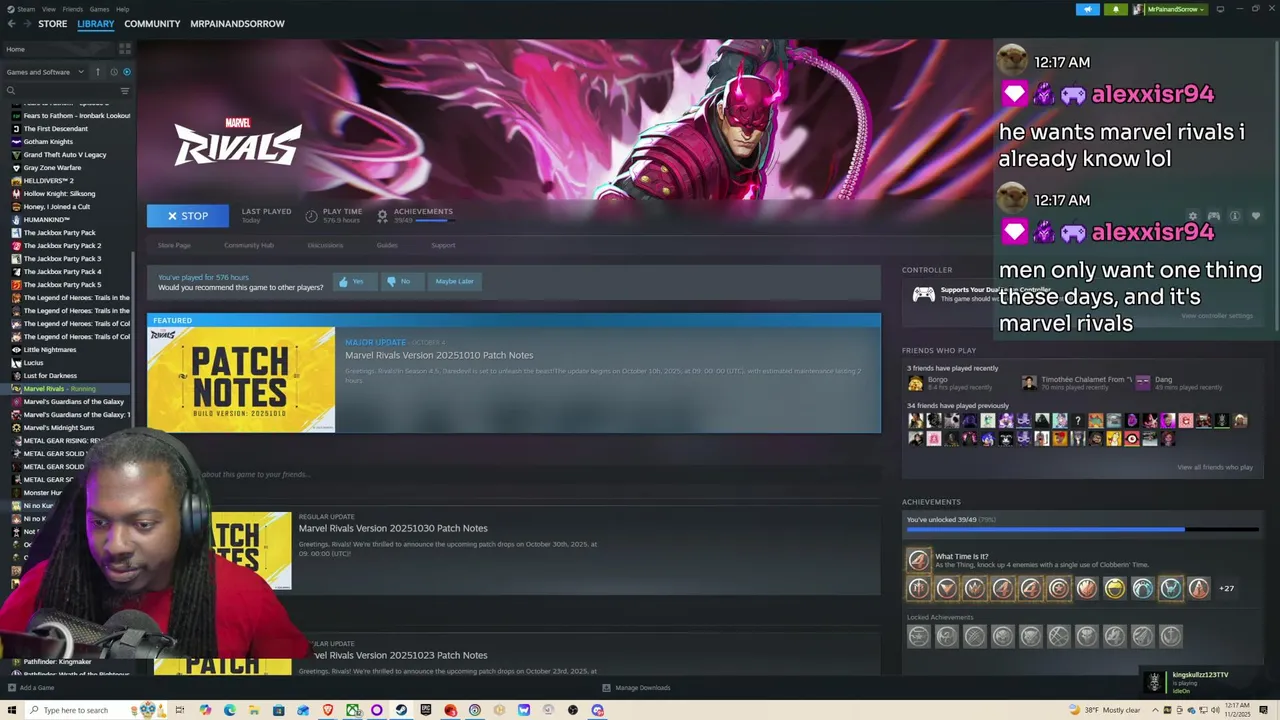This screenshot has height=720, width=1280.
Task: Open Marvel Rivals Version 20251030 Patch Notes
Action: pyautogui.click(x=393, y=528)
